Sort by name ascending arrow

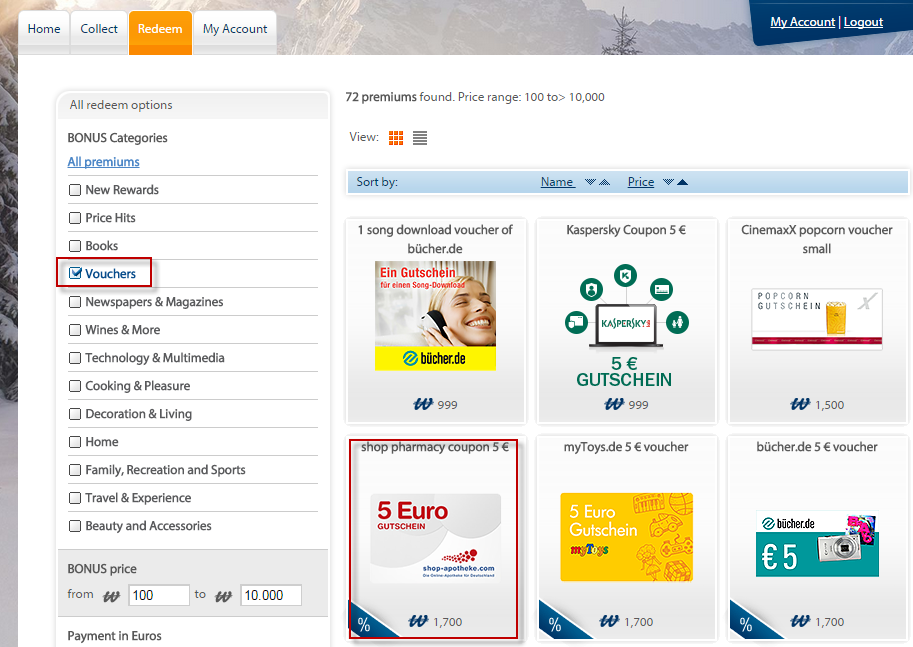604,182
